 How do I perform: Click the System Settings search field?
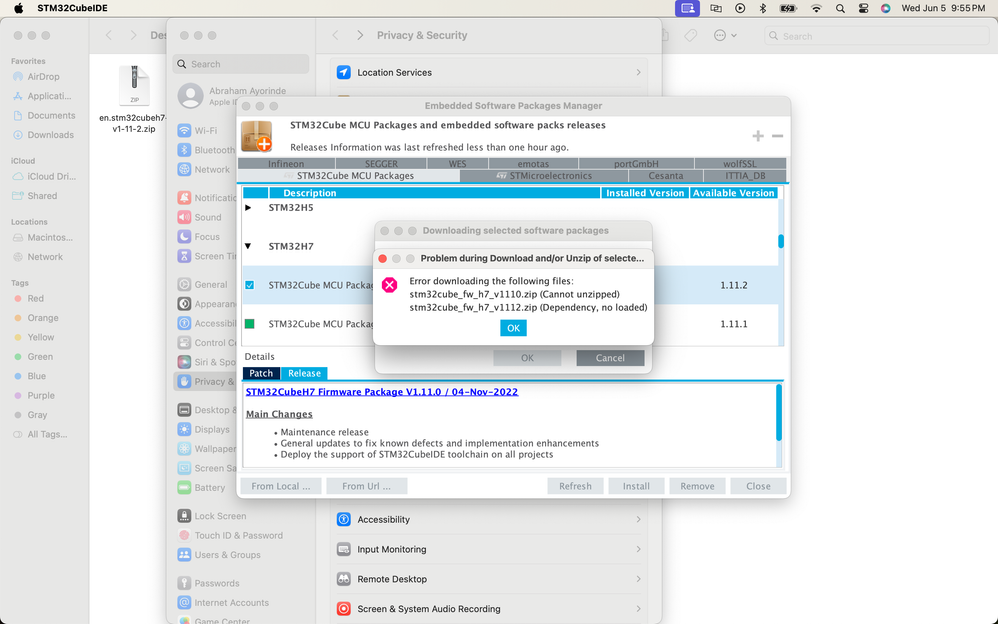241,64
